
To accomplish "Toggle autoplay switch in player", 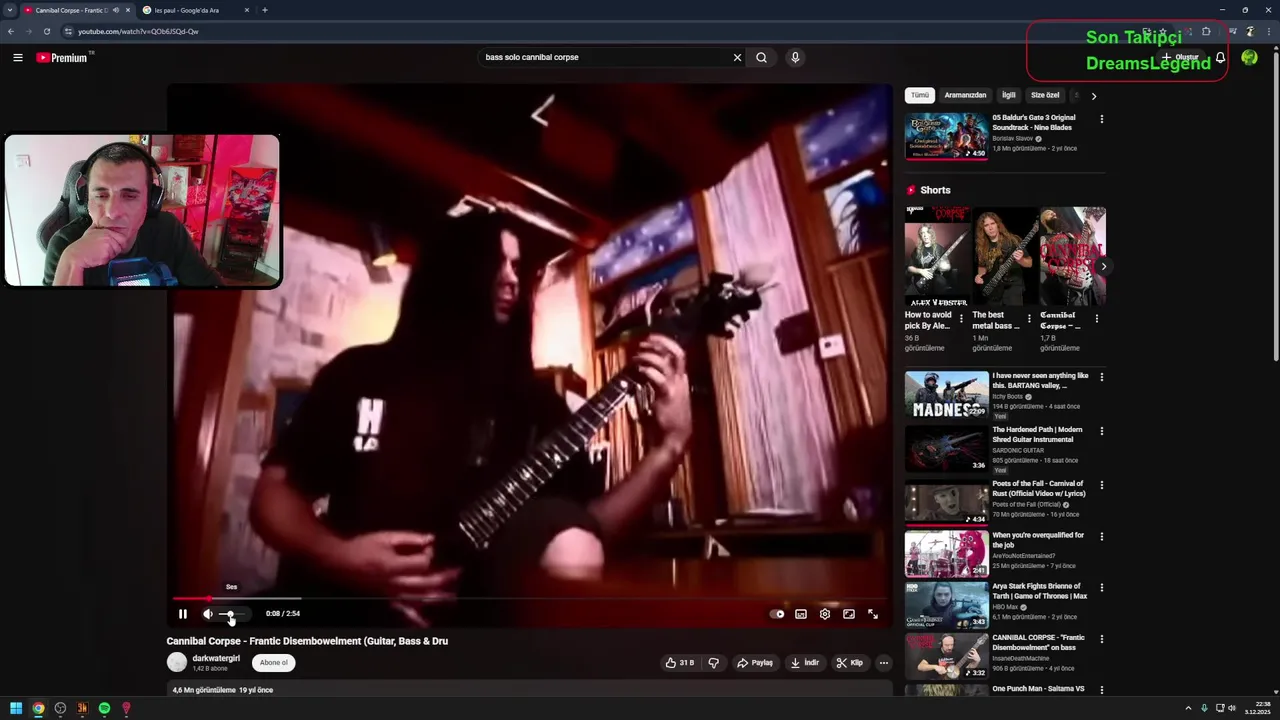I will (x=777, y=614).
